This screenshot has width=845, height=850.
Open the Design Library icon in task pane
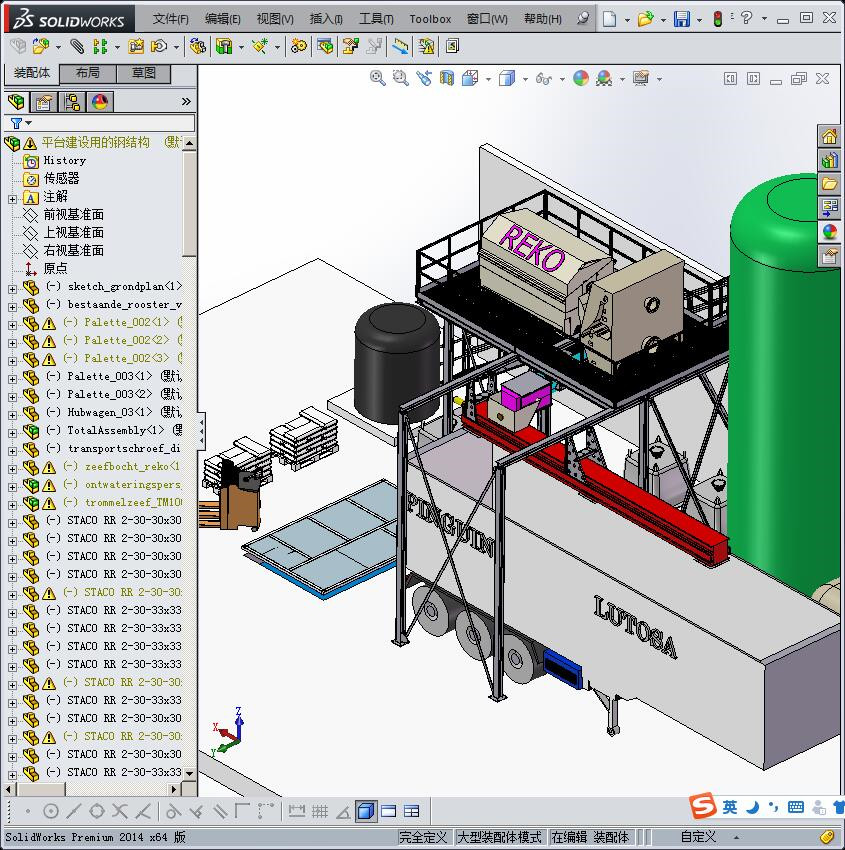[x=829, y=160]
